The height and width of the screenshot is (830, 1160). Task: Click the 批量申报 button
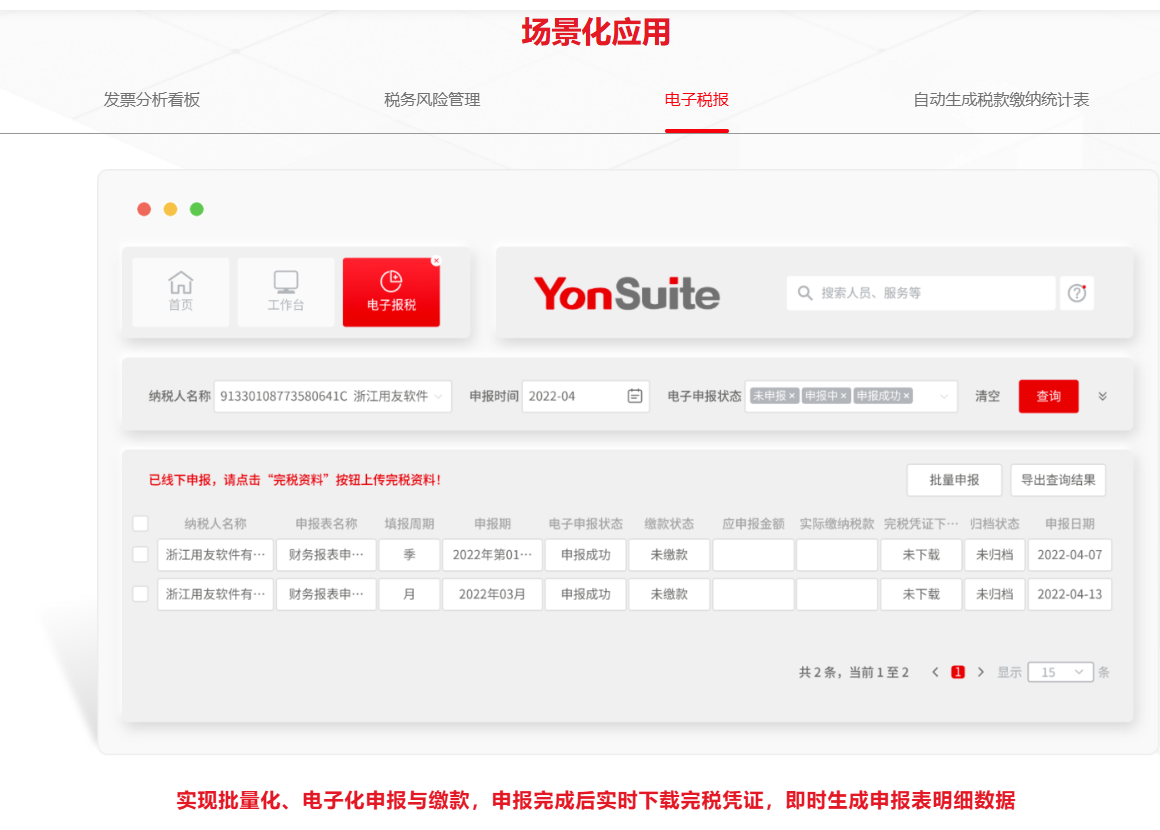pyautogui.click(x=954, y=480)
